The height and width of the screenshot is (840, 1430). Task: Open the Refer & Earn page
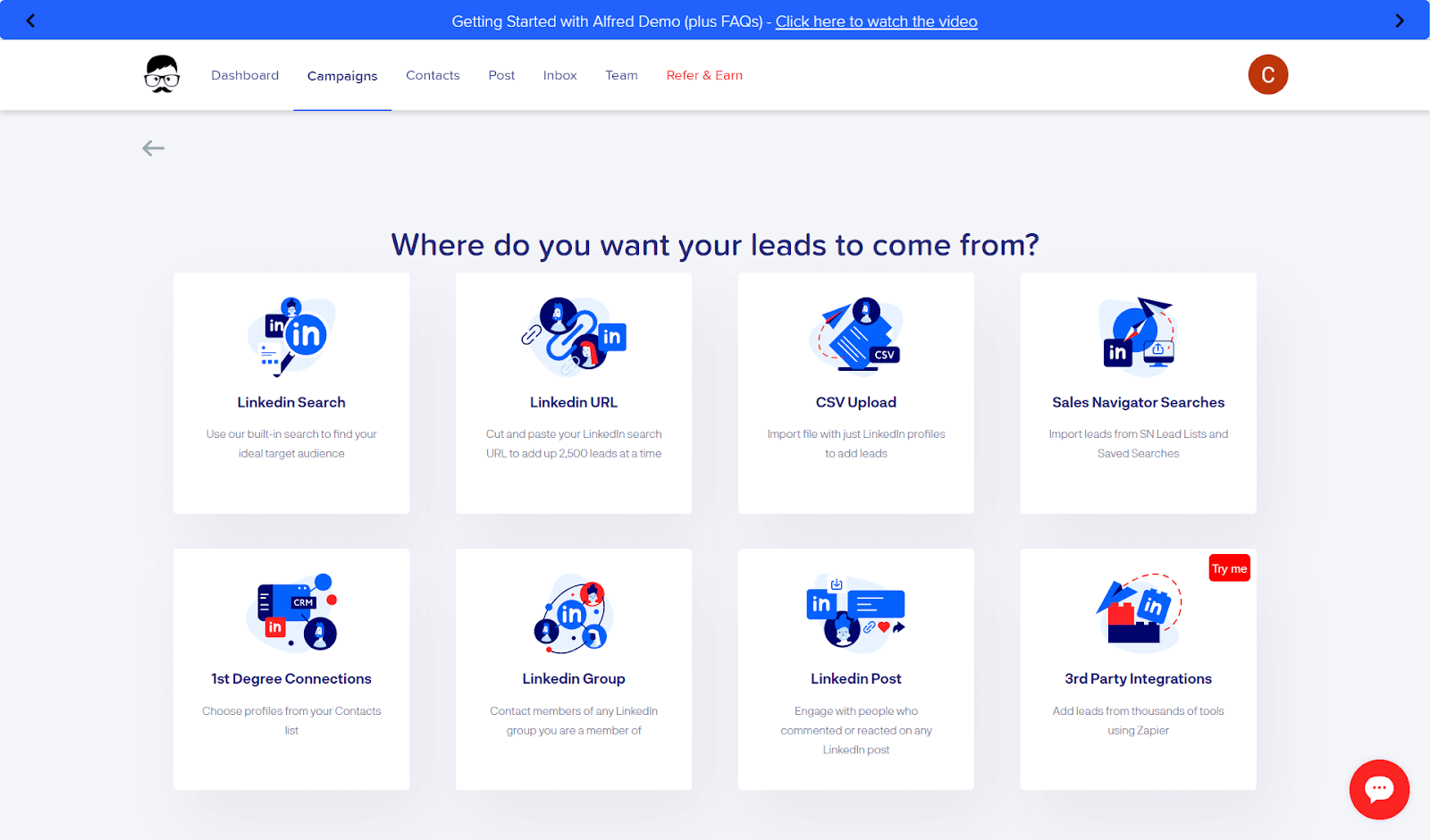pos(704,75)
